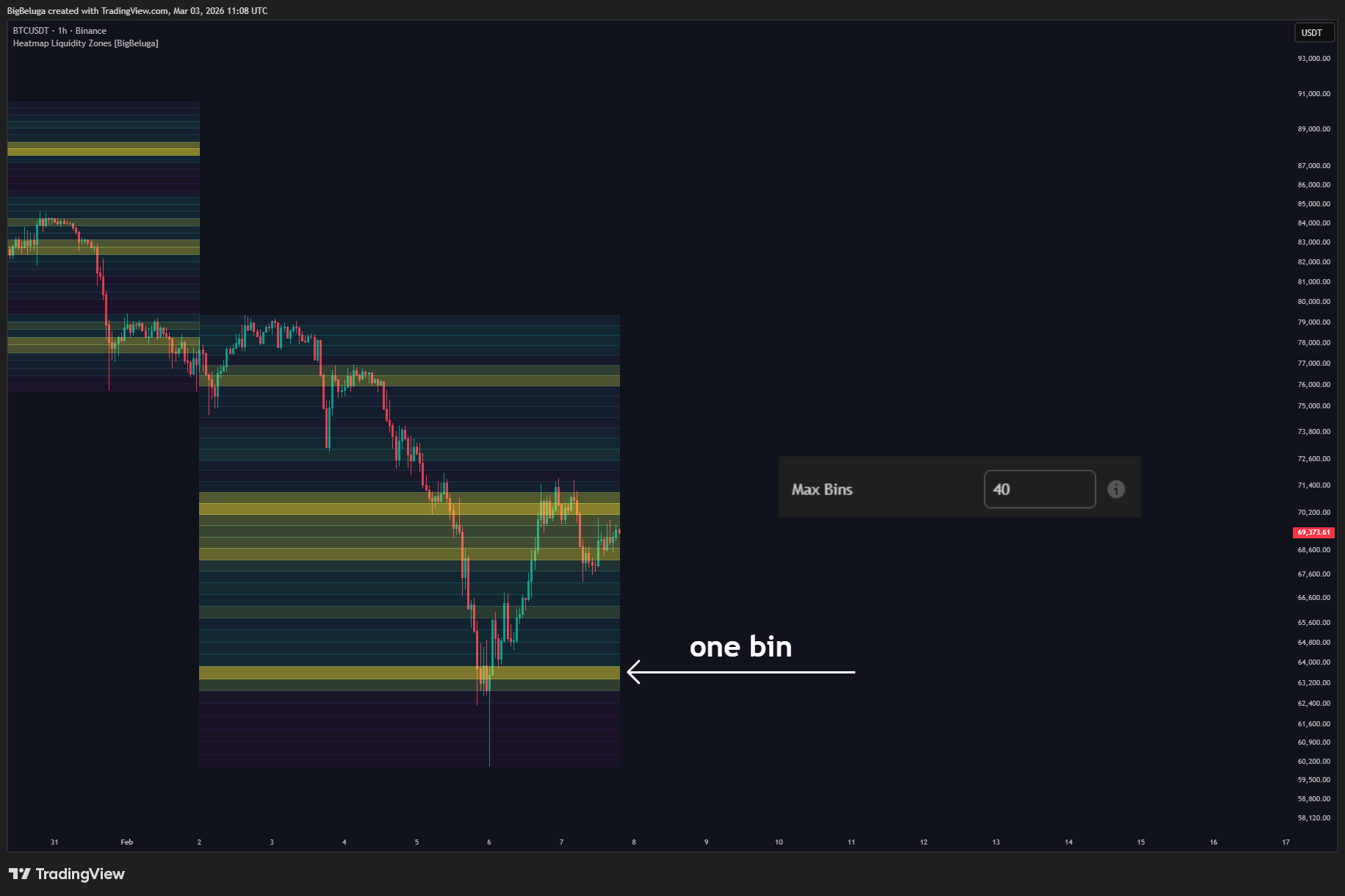
Task: Click the BTCUSDT symbol title
Action: click(x=60, y=31)
